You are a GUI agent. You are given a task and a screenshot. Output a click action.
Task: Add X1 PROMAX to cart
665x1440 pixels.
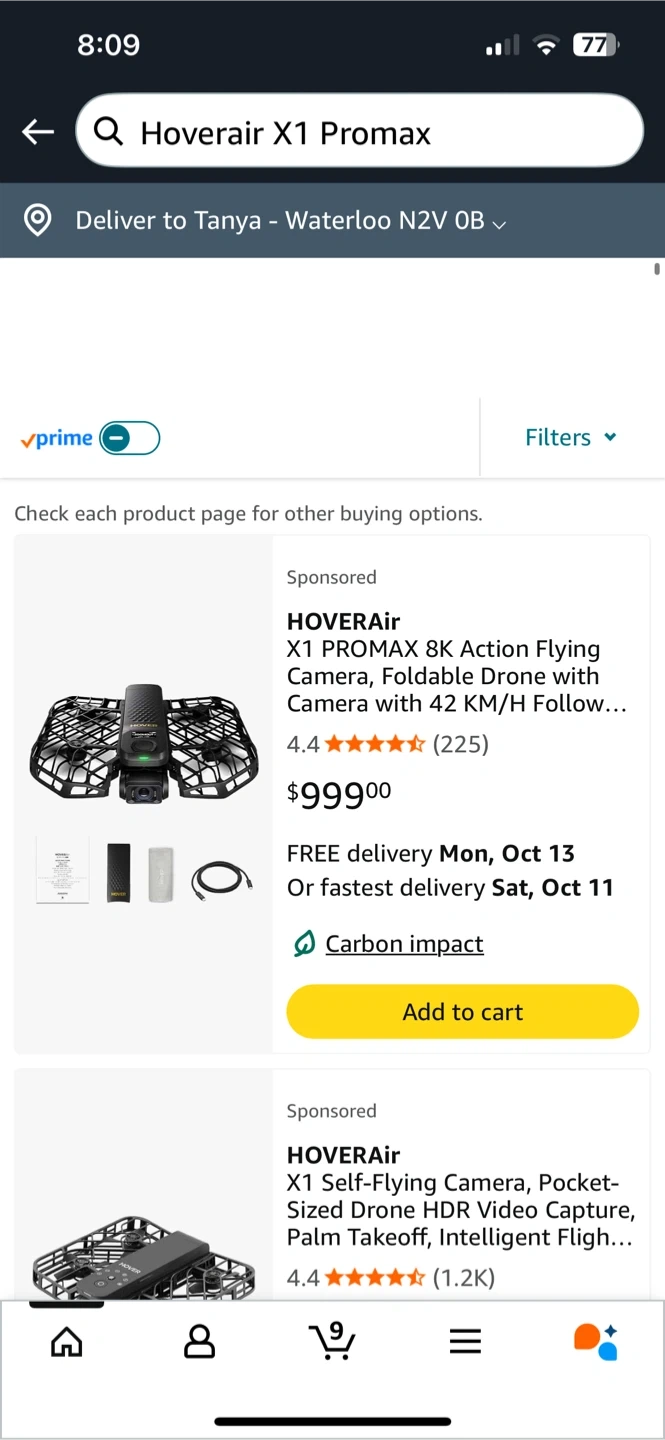tap(462, 1012)
